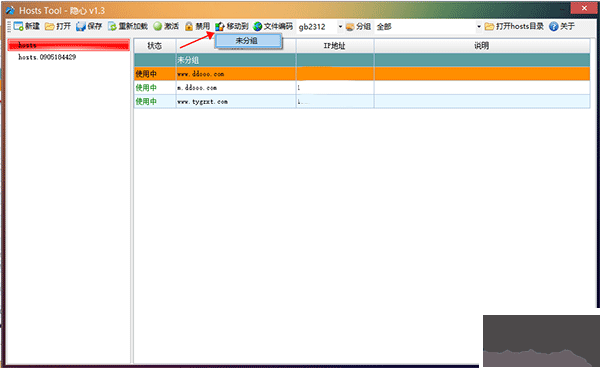This screenshot has width=600, height=368.
Task: Sort by 说明 column header
Action: click(482, 46)
